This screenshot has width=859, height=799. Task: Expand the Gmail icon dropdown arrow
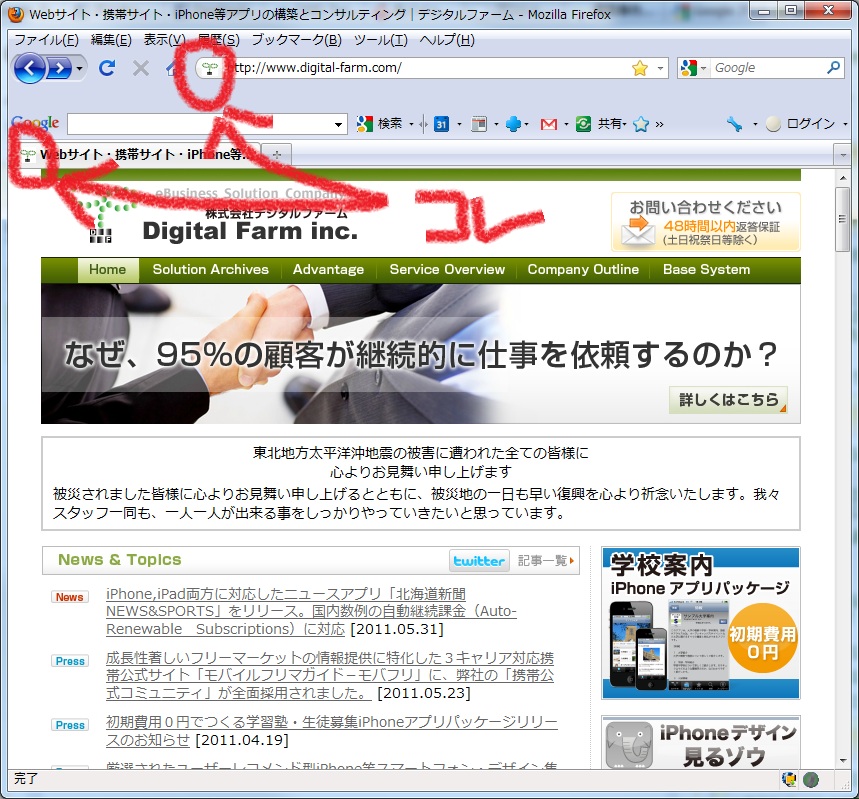tap(566, 124)
